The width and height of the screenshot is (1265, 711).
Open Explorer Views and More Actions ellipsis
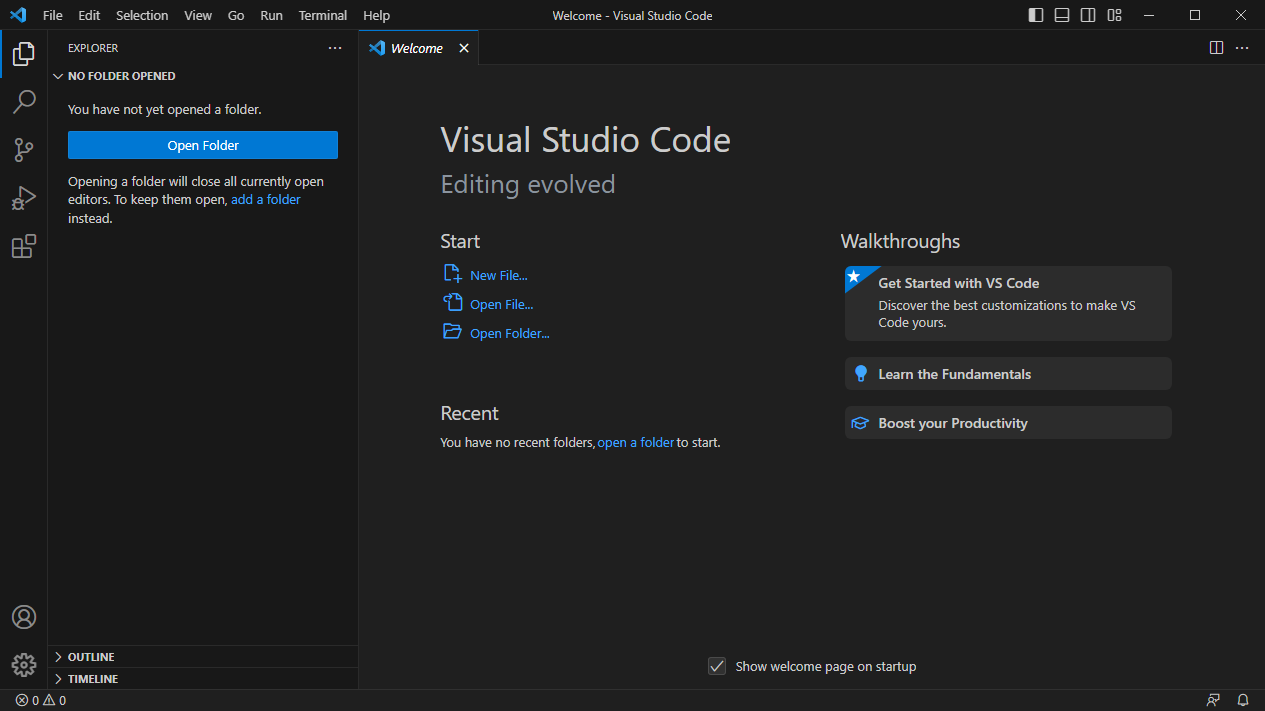tap(335, 48)
